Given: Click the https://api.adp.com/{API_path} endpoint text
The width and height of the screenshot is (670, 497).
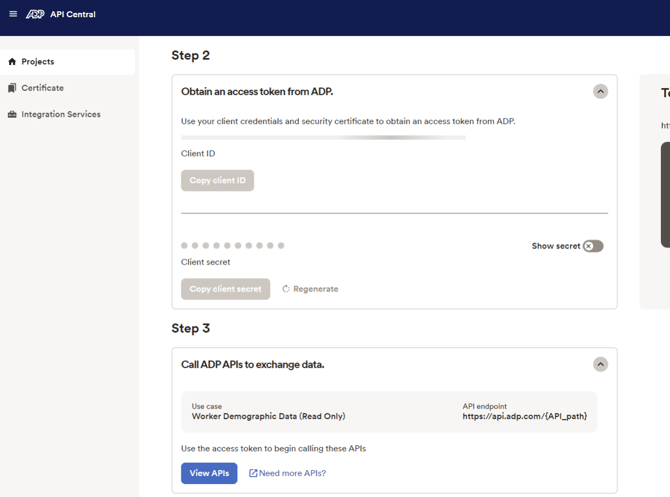Looking at the screenshot, I should (525, 416).
